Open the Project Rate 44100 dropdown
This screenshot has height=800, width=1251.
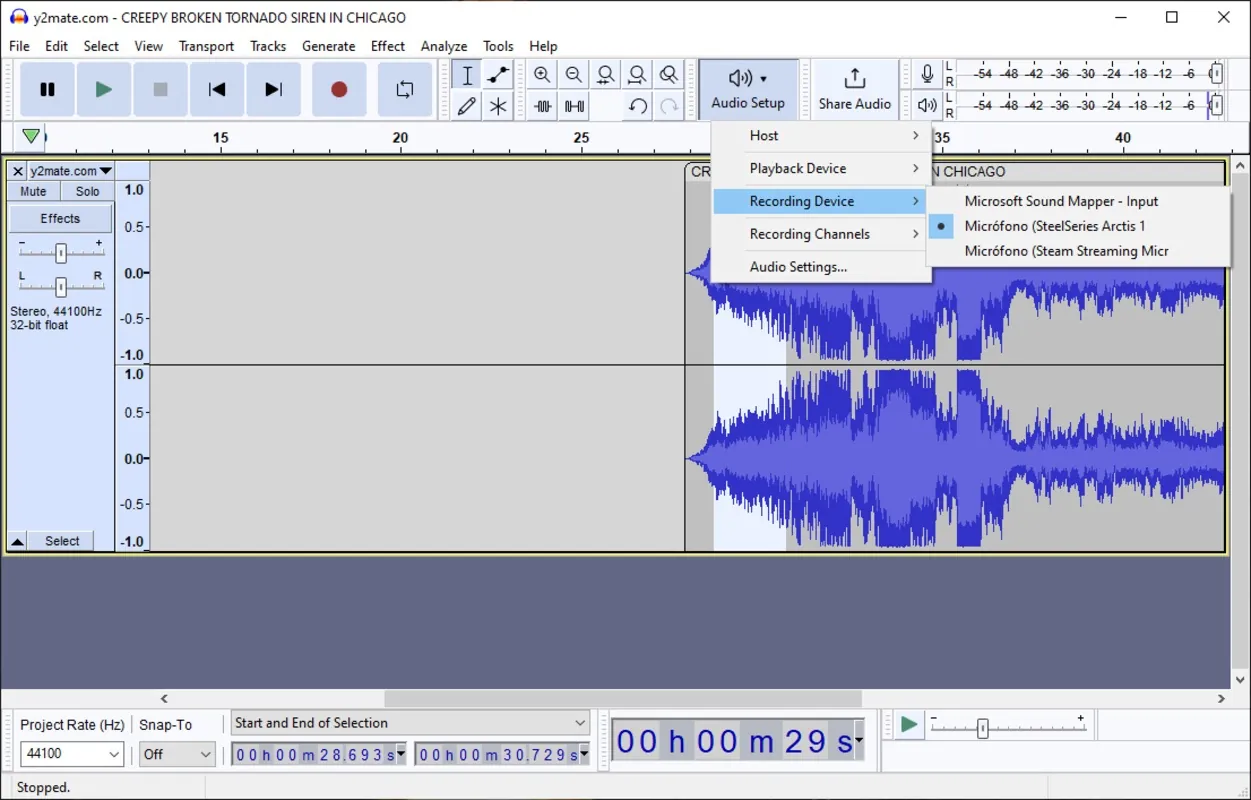tap(72, 754)
